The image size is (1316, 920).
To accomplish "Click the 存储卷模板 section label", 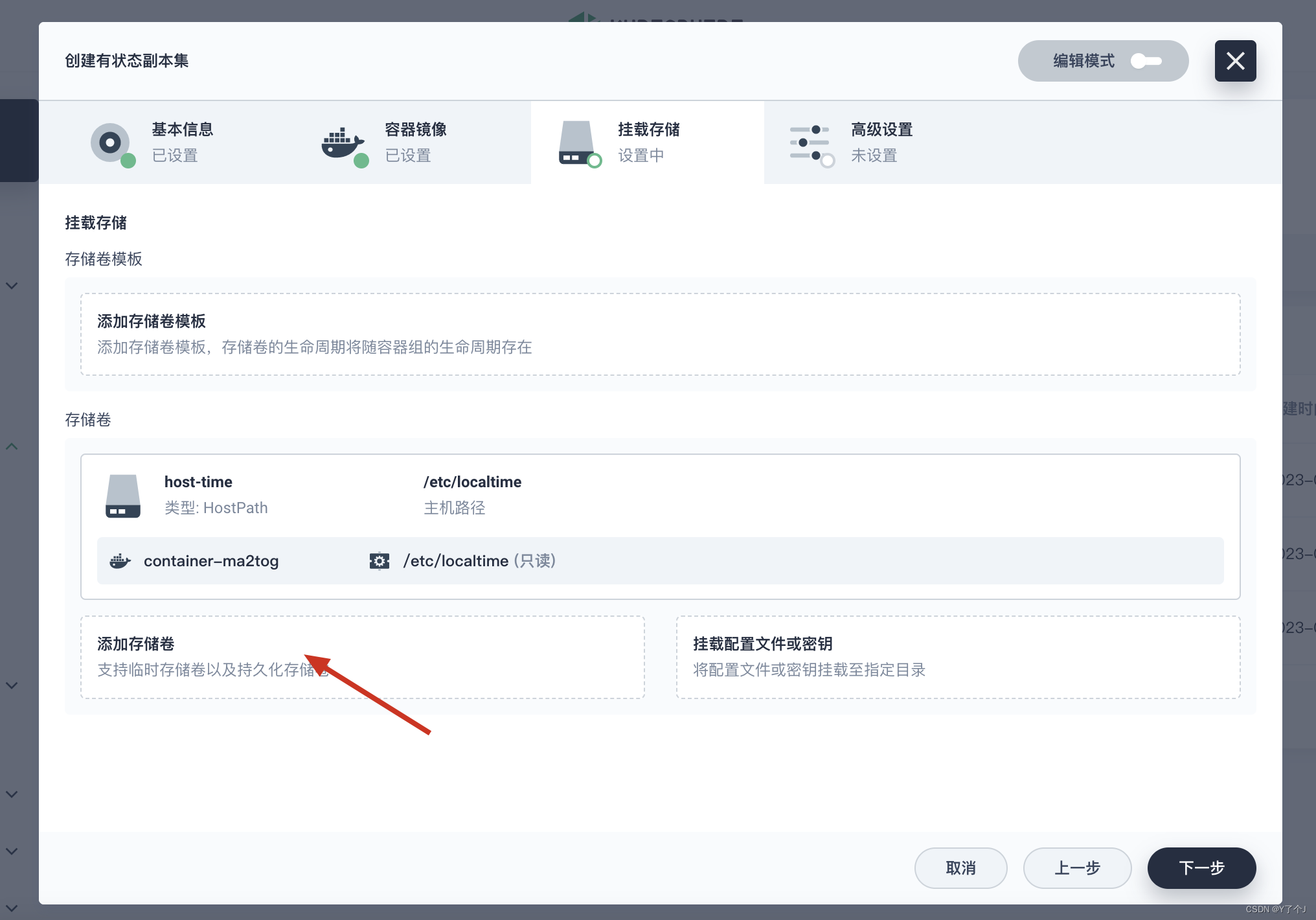I will click(104, 259).
